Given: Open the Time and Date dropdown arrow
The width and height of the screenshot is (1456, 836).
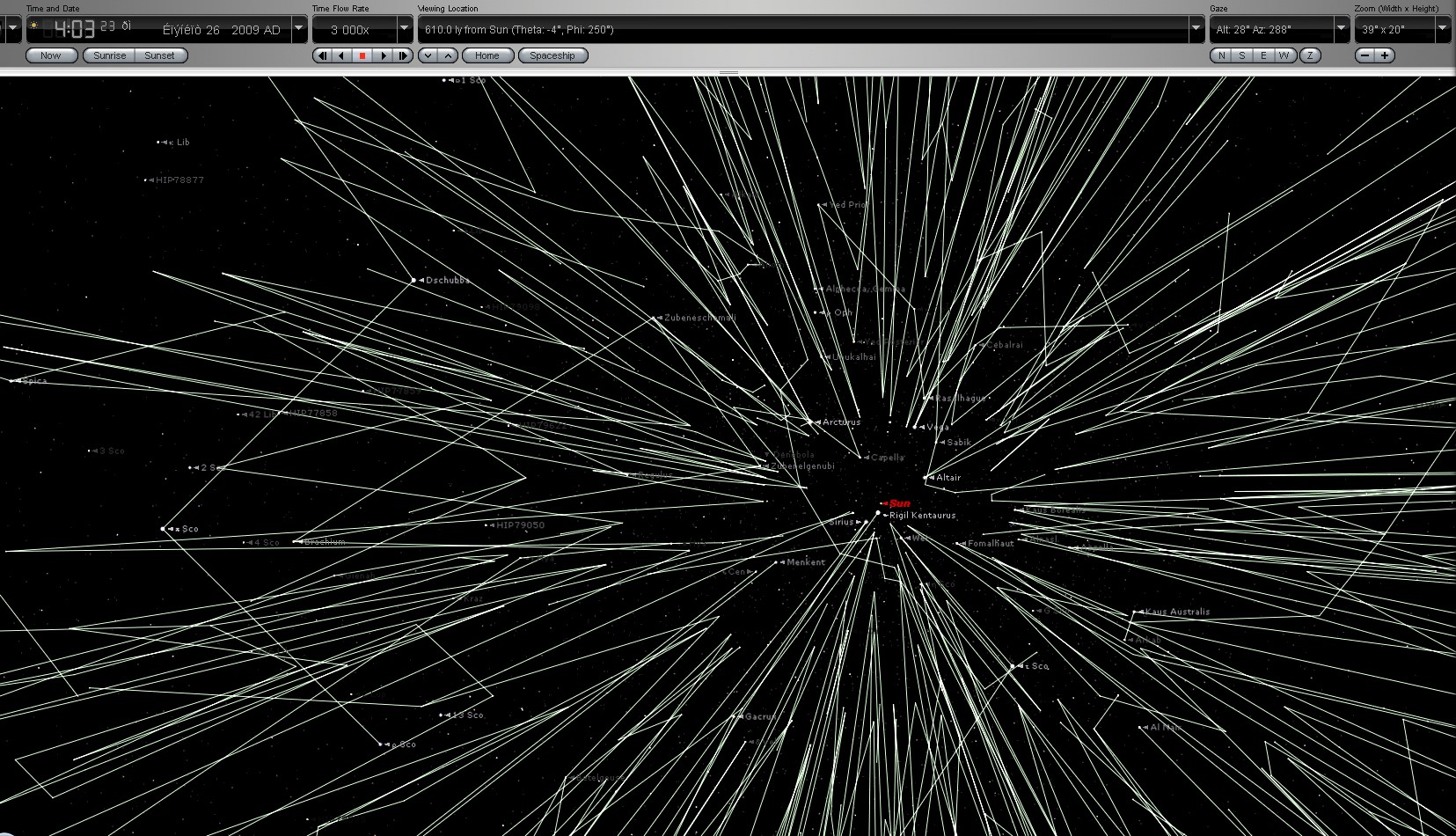Looking at the screenshot, I should (x=299, y=29).
